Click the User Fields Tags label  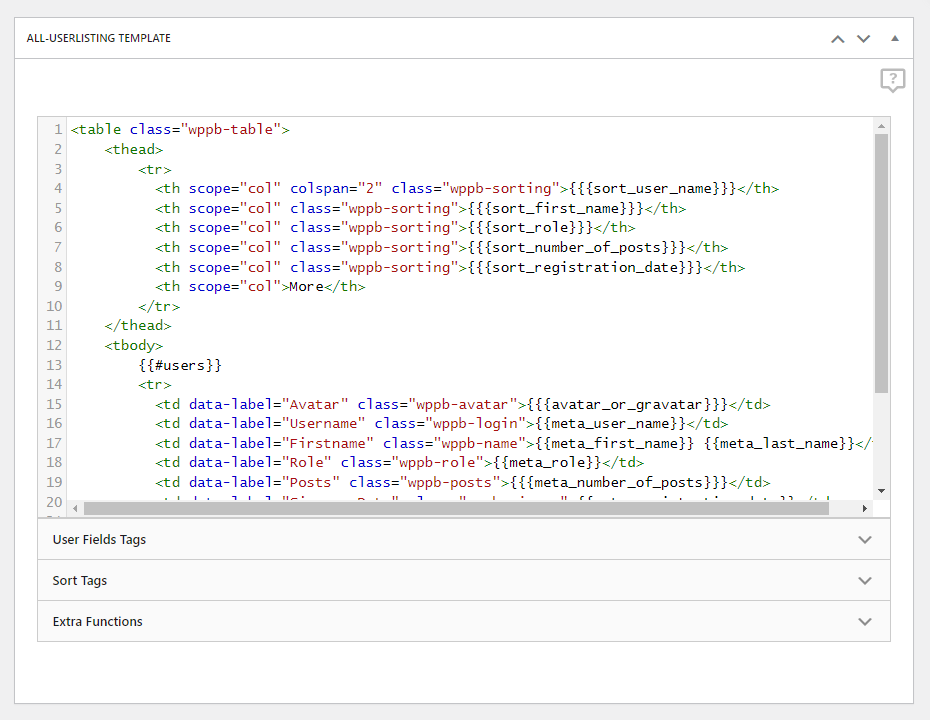click(x=99, y=540)
